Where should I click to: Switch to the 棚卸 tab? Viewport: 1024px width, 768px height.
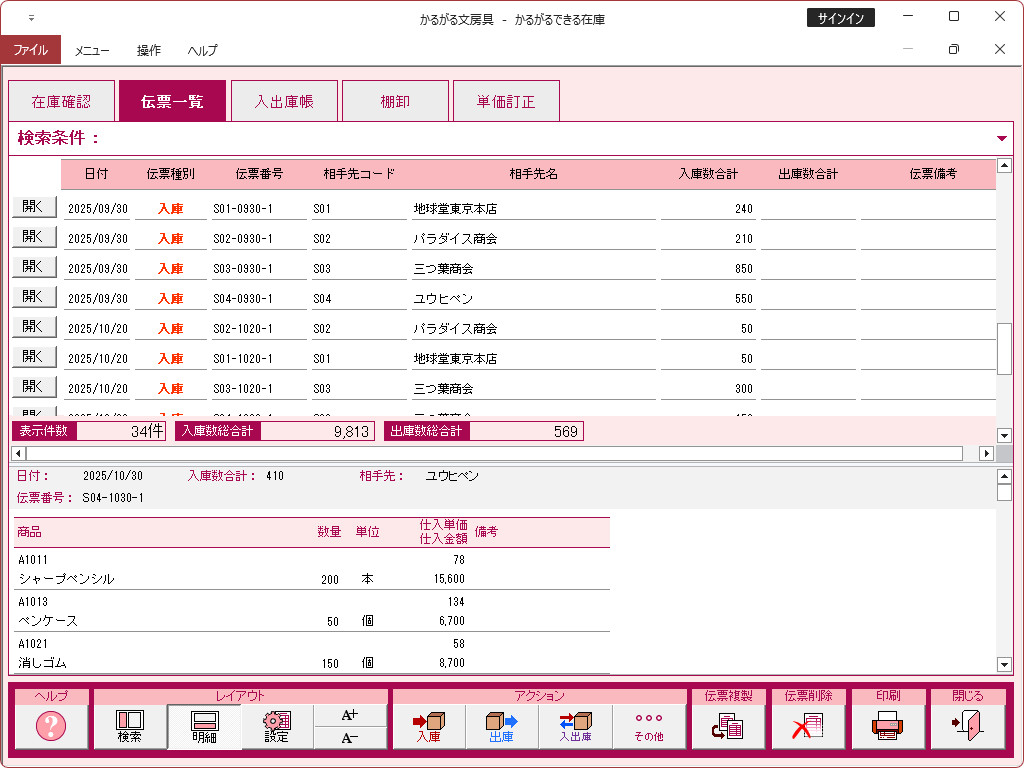click(x=395, y=101)
